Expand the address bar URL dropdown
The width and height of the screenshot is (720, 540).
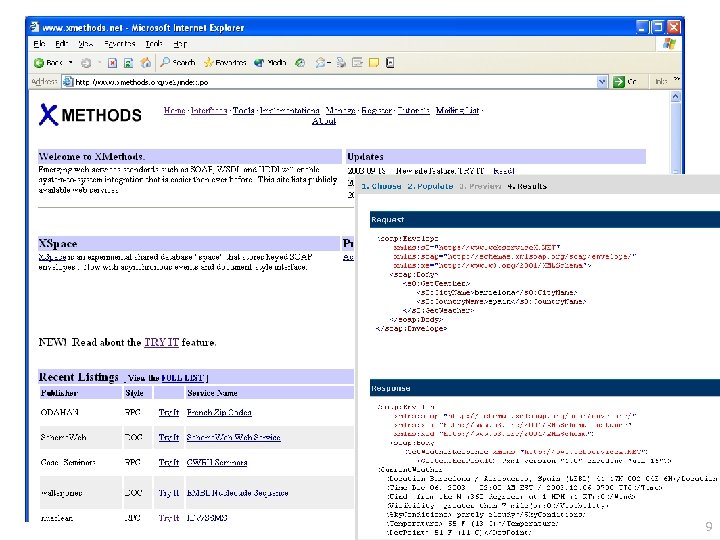(x=602, y=82)
